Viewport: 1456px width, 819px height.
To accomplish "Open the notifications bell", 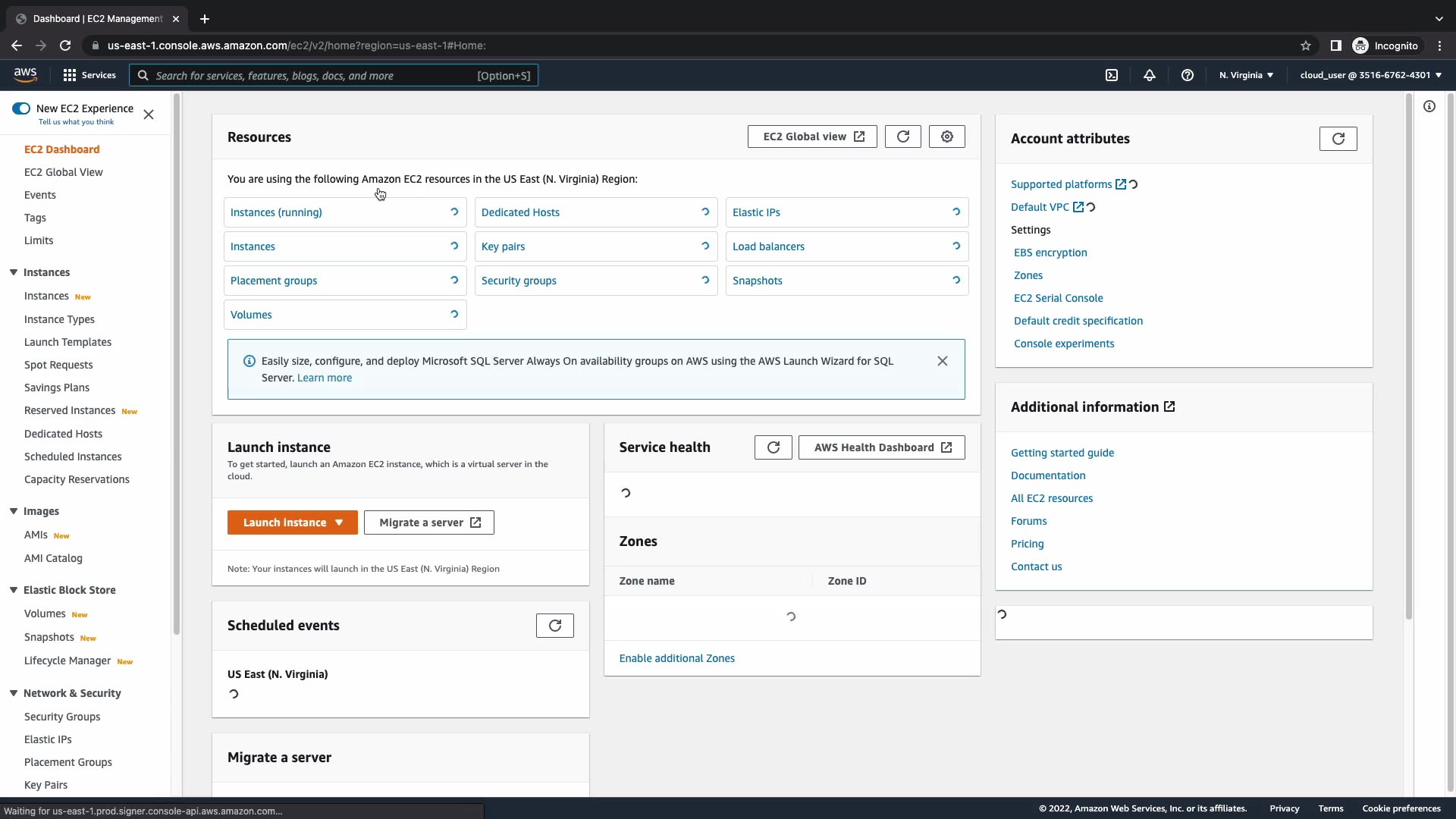I will pyautogui.click(x=1150, y=75).
